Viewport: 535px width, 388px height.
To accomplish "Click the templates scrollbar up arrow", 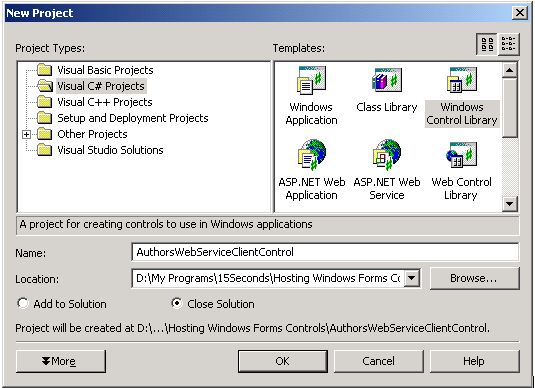I will 509,70.
